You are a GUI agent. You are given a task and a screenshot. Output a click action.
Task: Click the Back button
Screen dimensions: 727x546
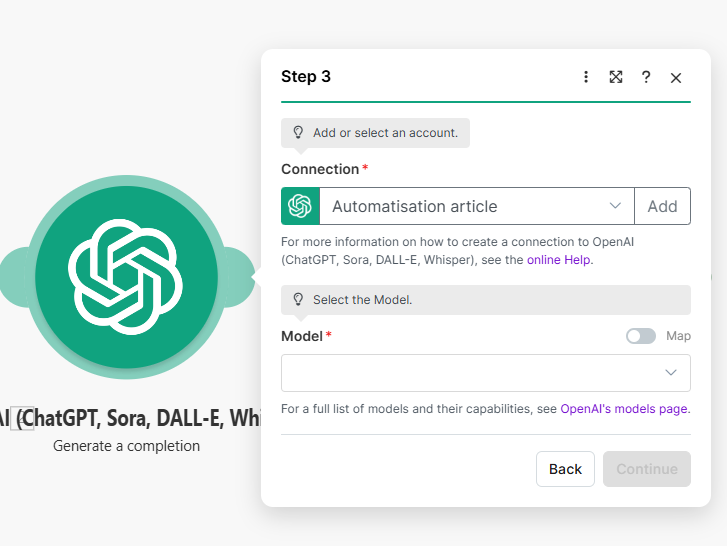(565, 469)
